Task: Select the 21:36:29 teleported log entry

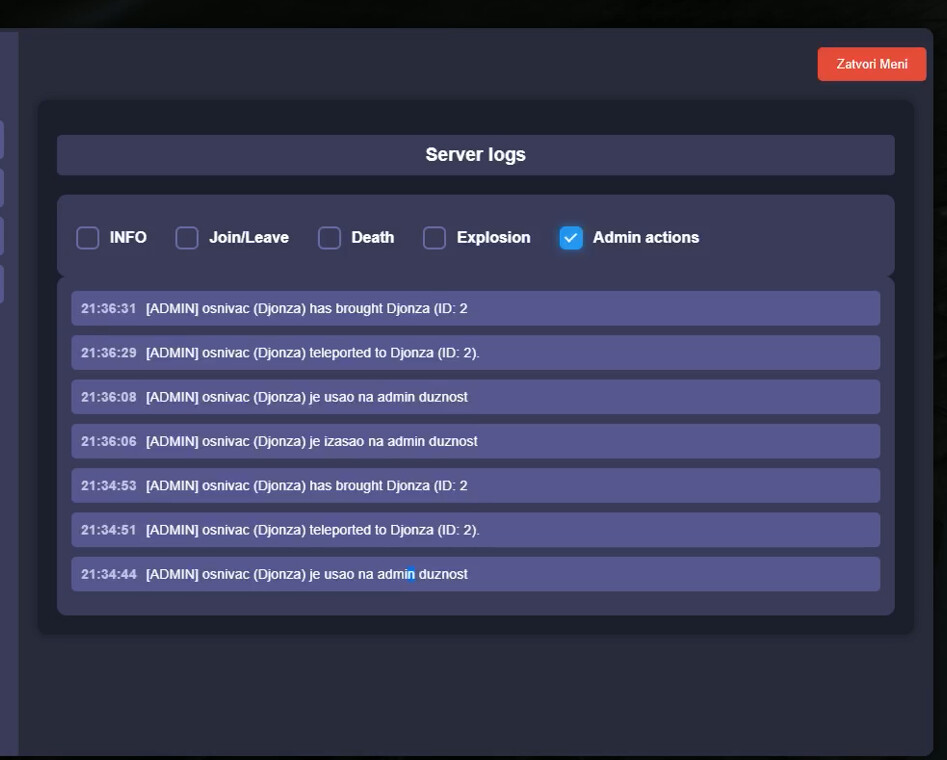Action: click(x=475, y=352)
